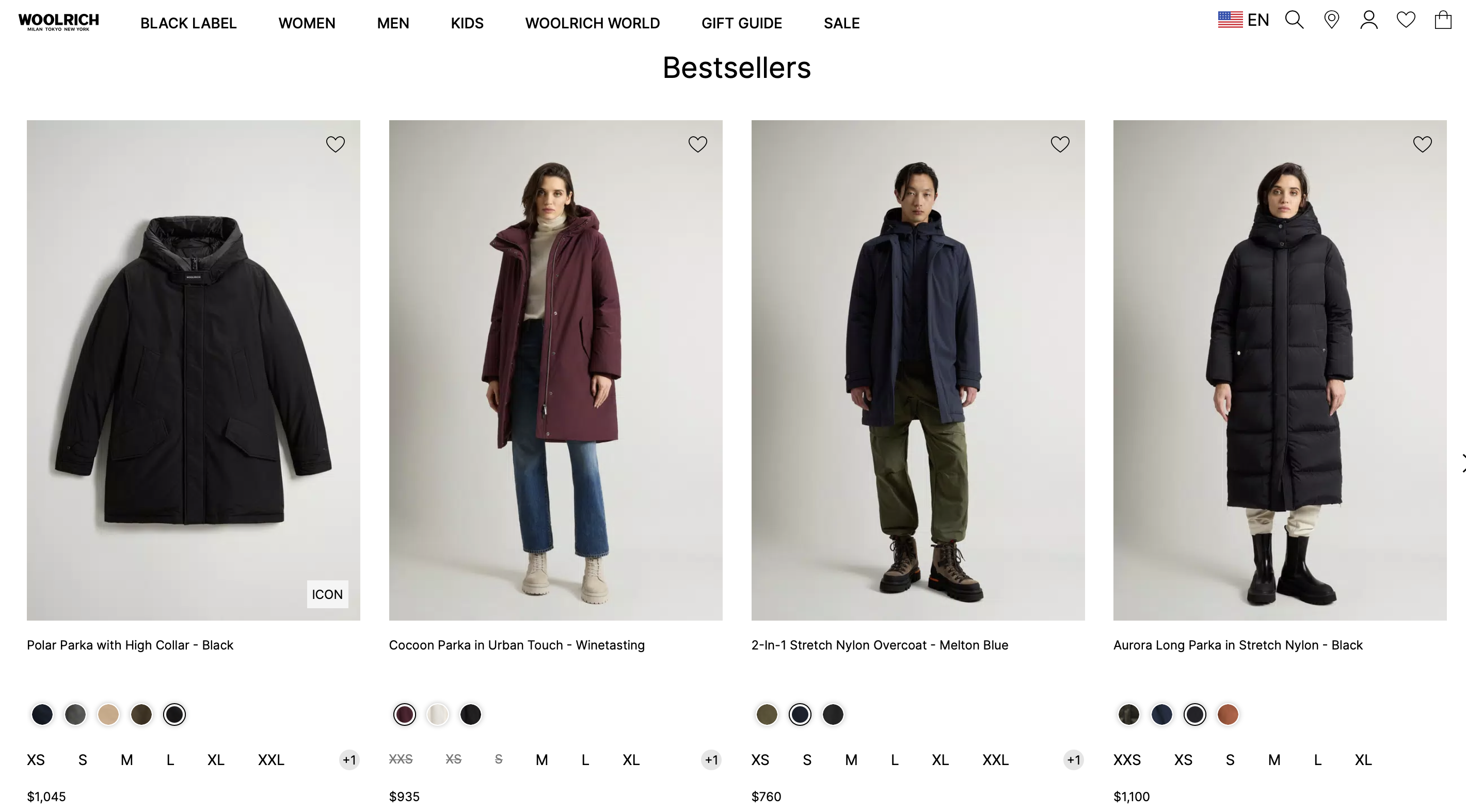Select size XXL for Polar Parka
Viewport: 1466px width, 812px height.
[271, 760]
